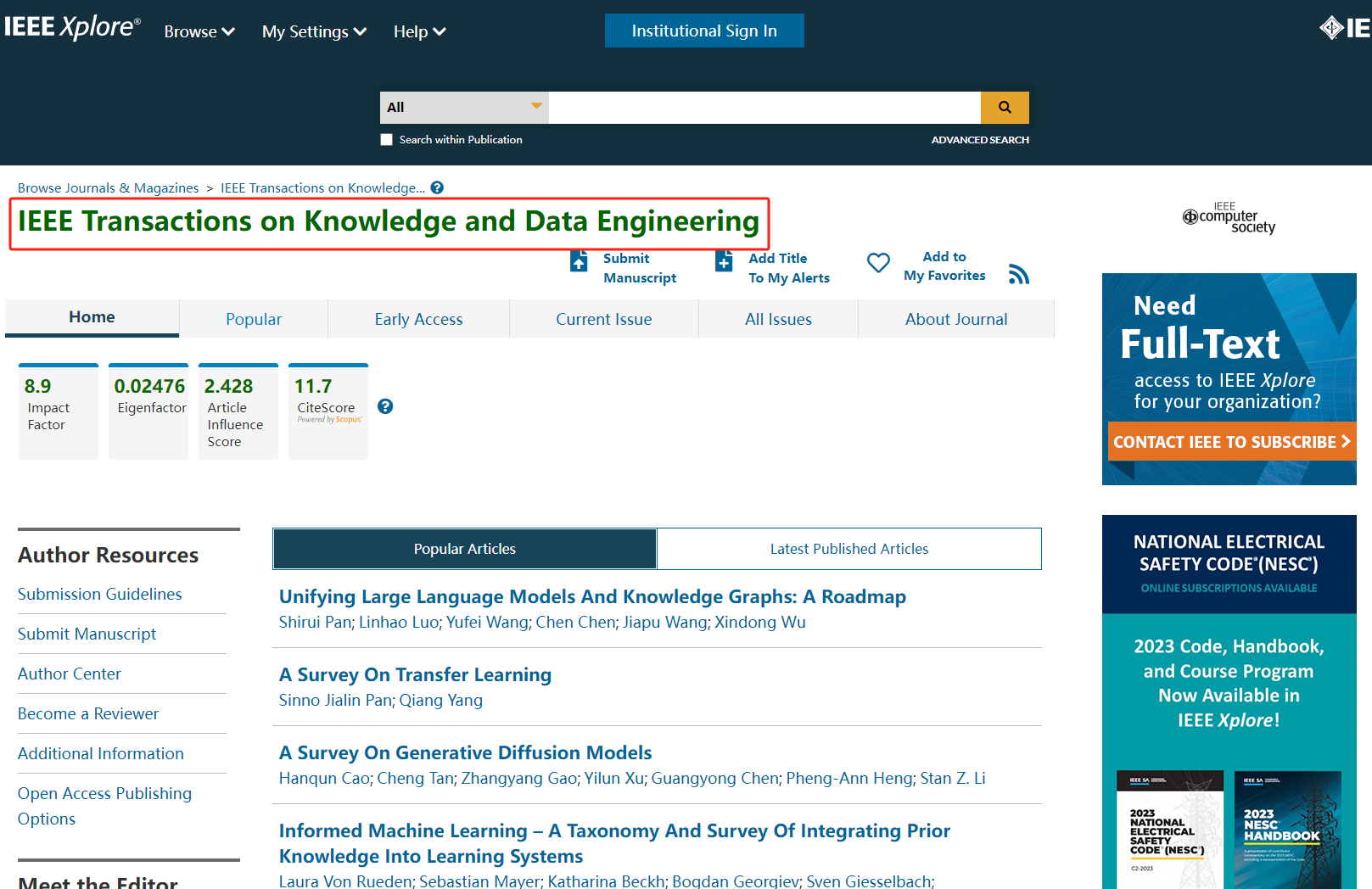Click the magnifier search button
This screenshot has width=1372, height=889.
(1005, 108)
